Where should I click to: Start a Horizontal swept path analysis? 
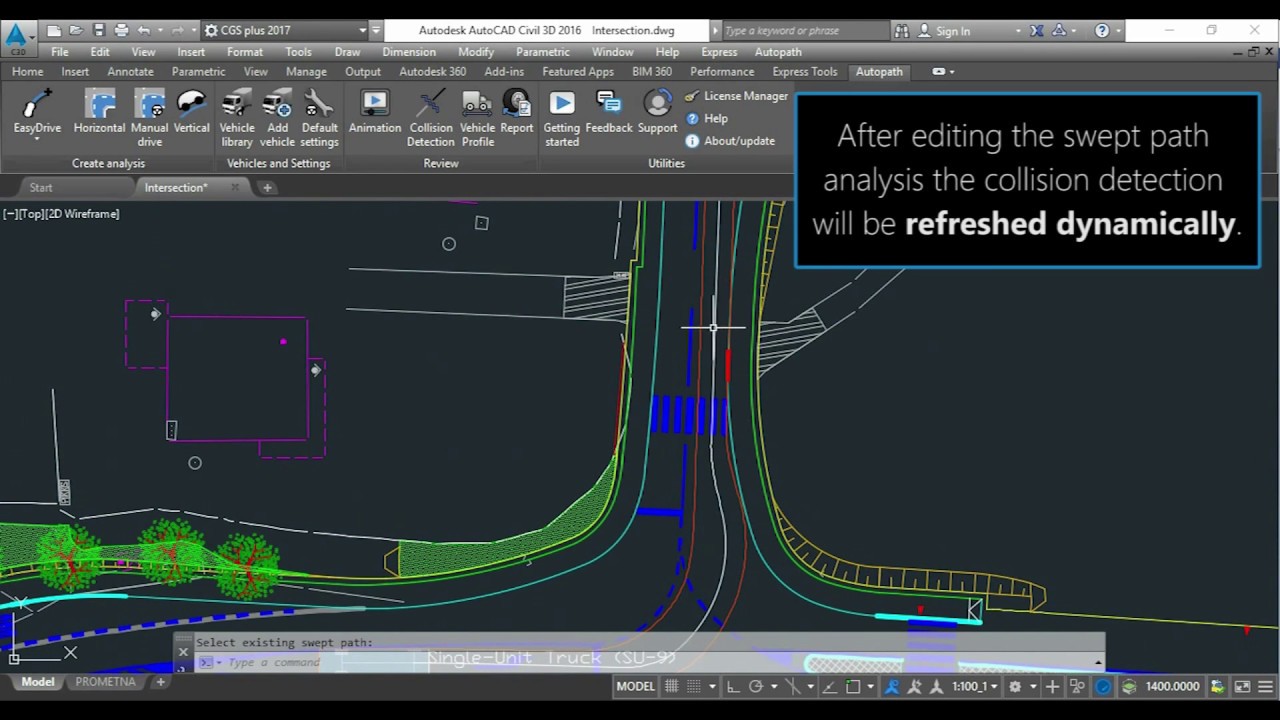tap(99, 112)
